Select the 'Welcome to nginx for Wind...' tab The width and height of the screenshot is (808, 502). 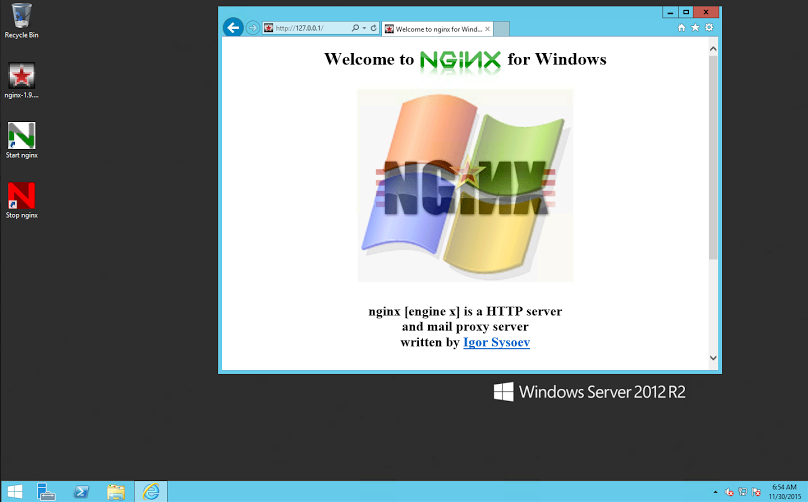pos(437,29)
